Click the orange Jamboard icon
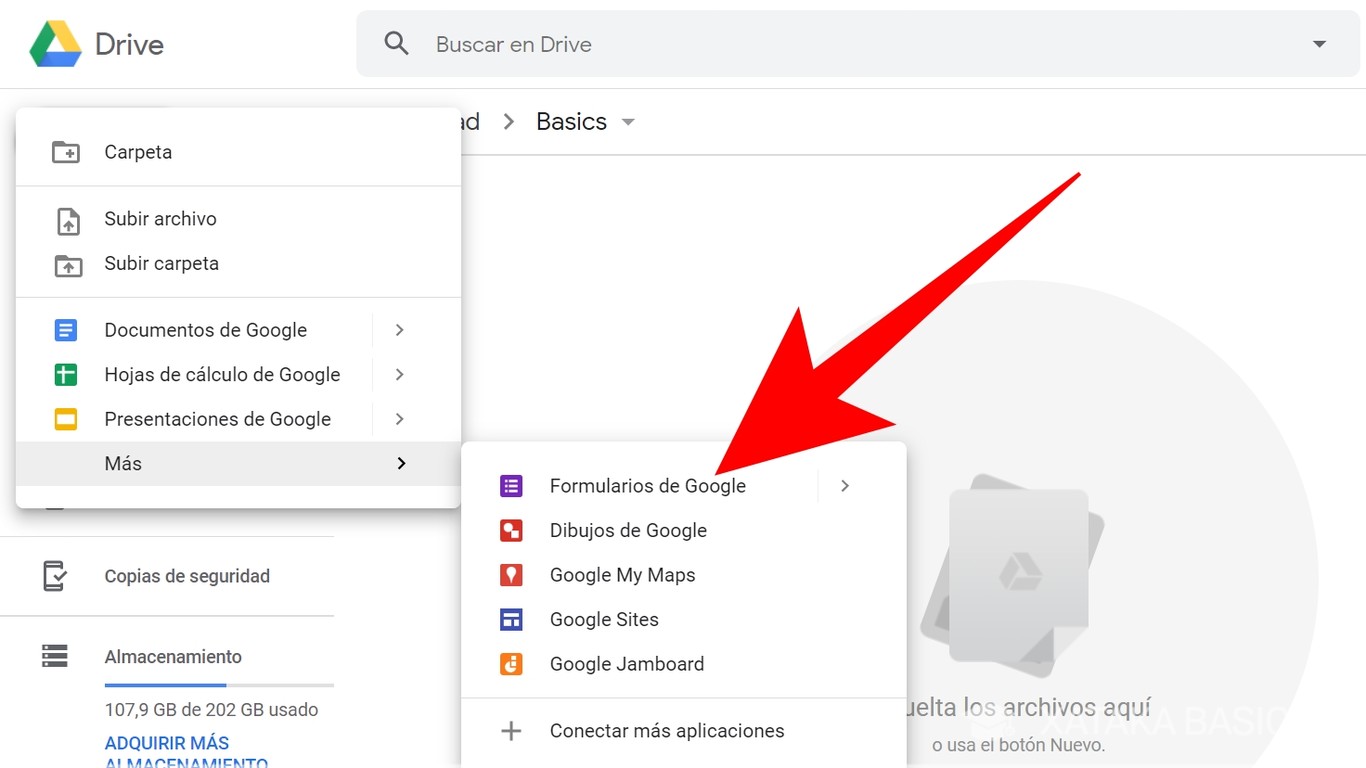The height and width of the screenshot is (768, 1366). pyautogui.click(x=511, y=664)
